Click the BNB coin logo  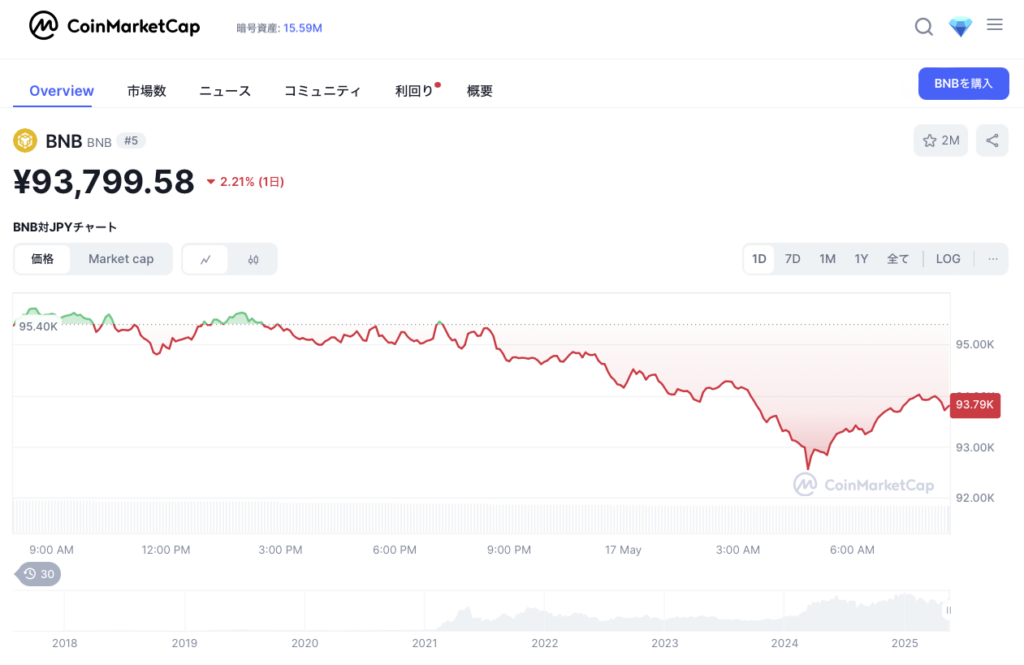(x=25, y=140)
